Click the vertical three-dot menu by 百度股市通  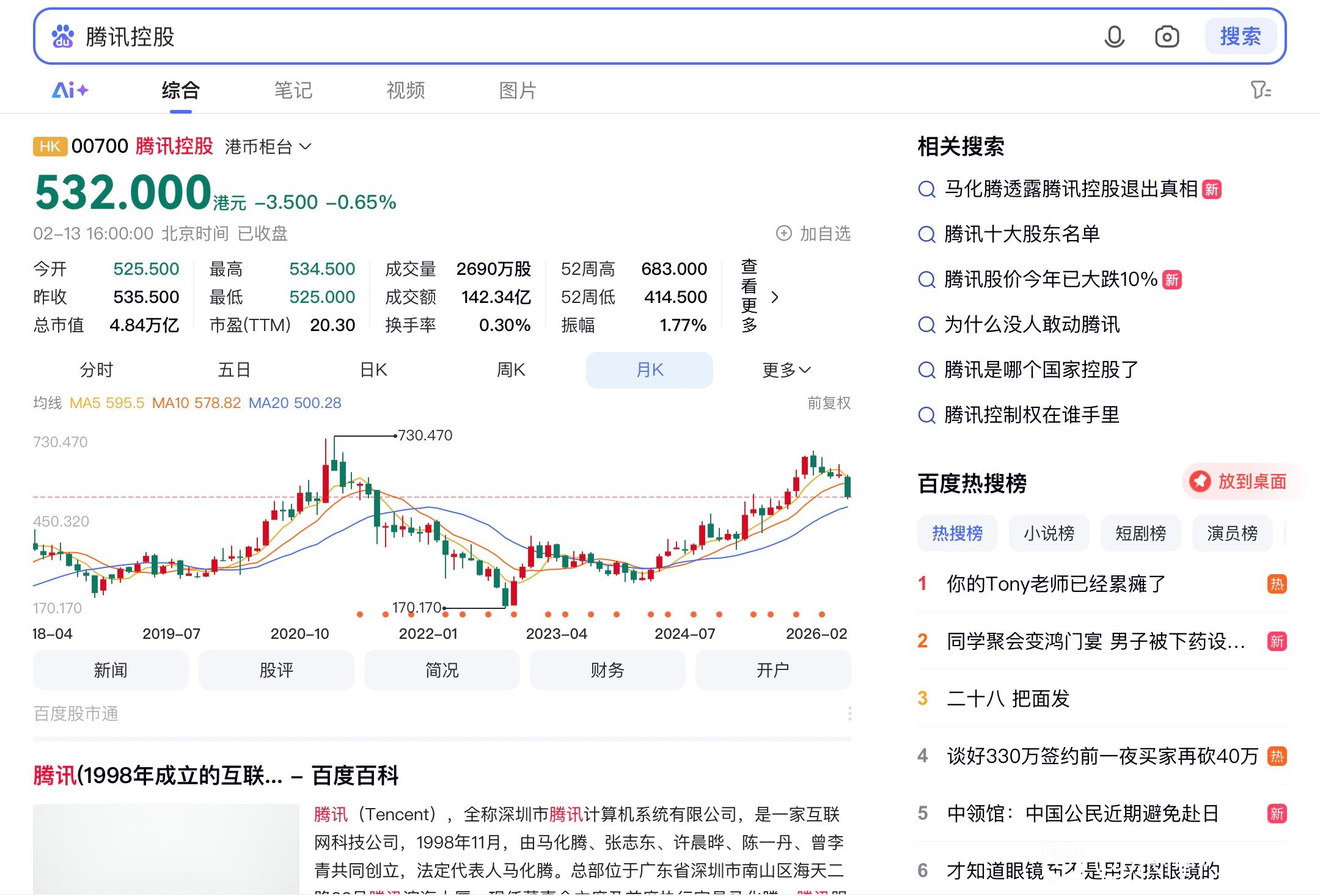(849, 713)
